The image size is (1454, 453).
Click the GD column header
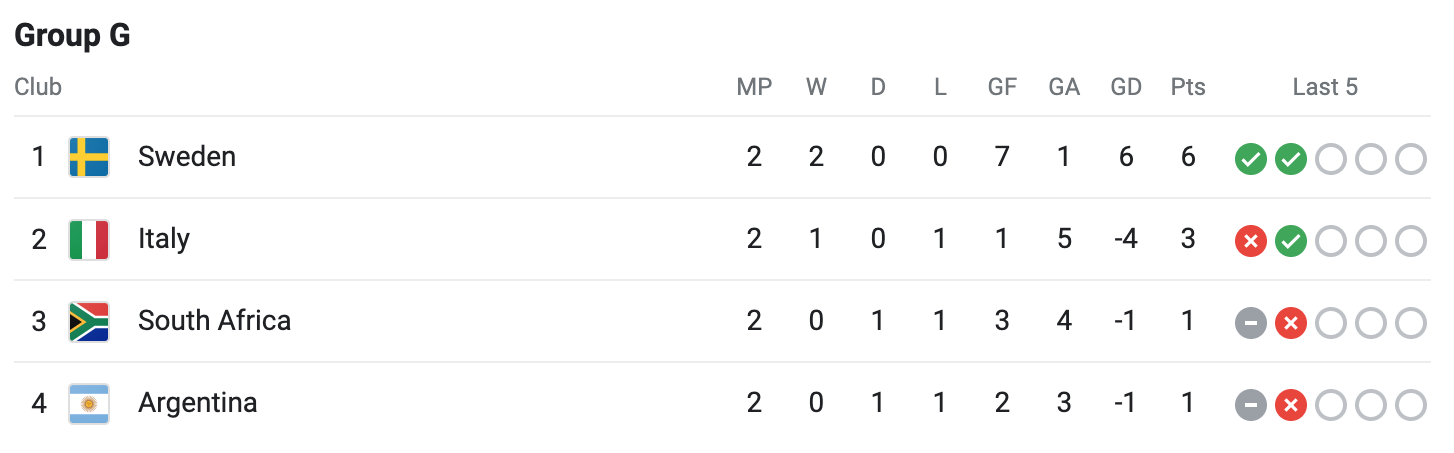click(x=1126, y=87)
